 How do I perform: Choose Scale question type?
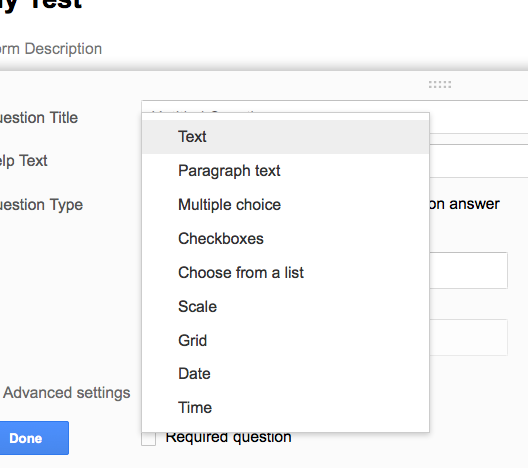click(x=286, y=307)
